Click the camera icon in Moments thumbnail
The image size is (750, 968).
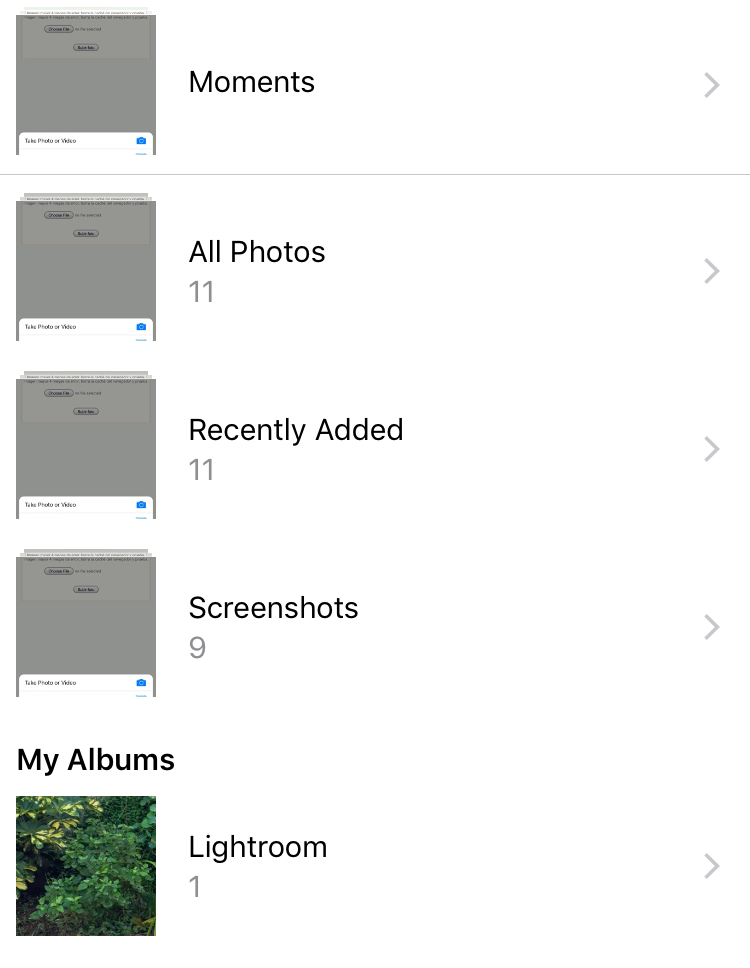click(x=141, y=141)
